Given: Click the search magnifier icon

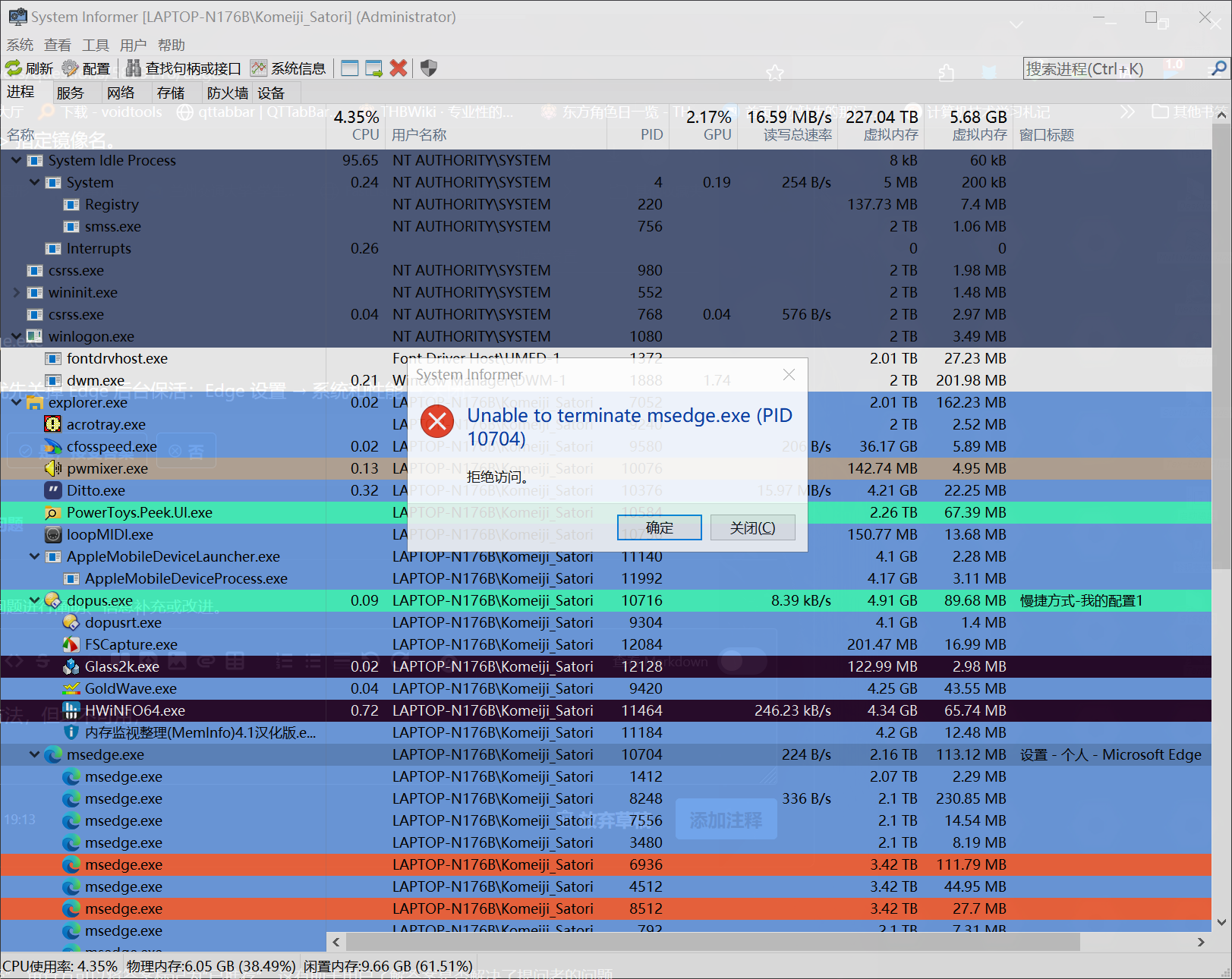Looking at the screenshot, I should pyautogui.click(x=1219, y=68).
